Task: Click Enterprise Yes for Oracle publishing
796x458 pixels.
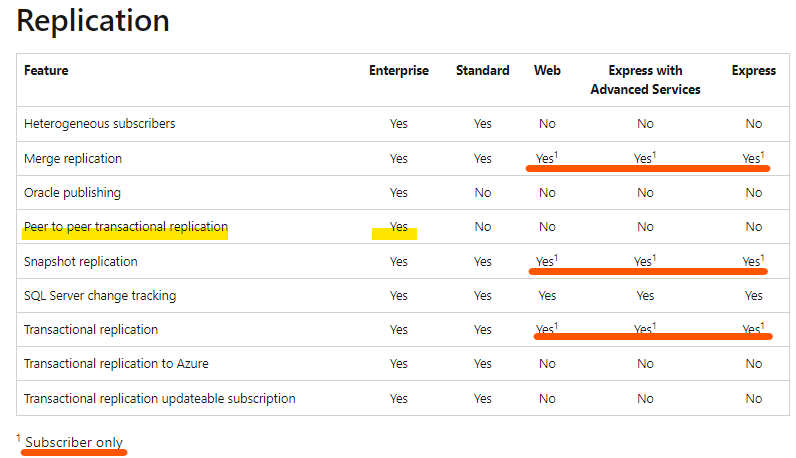Action: (x=399, y=193)
